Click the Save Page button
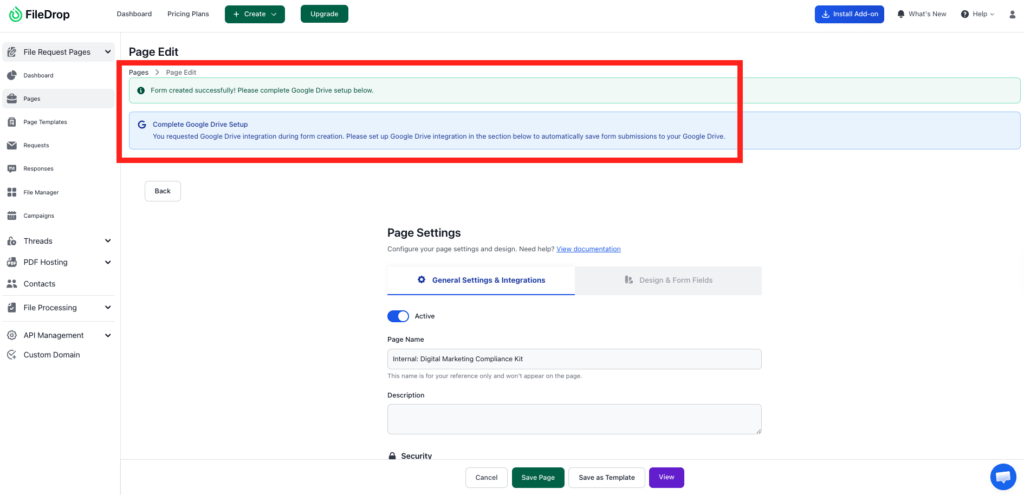Screen dimensions: 1024x495 click(538, 477)
